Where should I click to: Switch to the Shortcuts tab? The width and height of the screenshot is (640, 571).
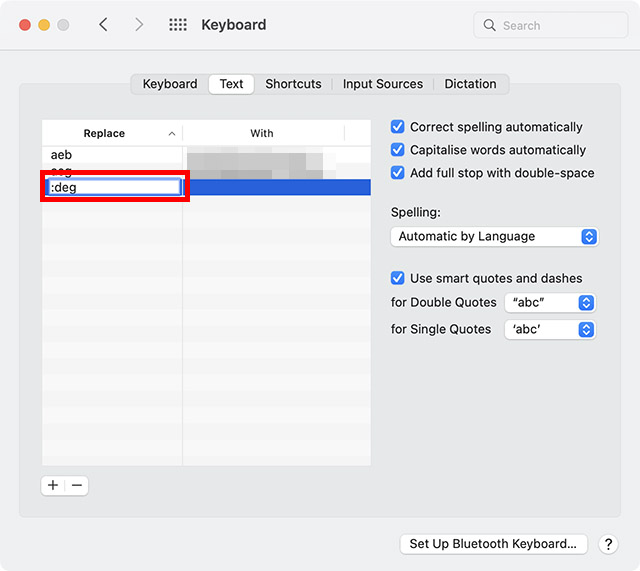(x=293, y=84)
